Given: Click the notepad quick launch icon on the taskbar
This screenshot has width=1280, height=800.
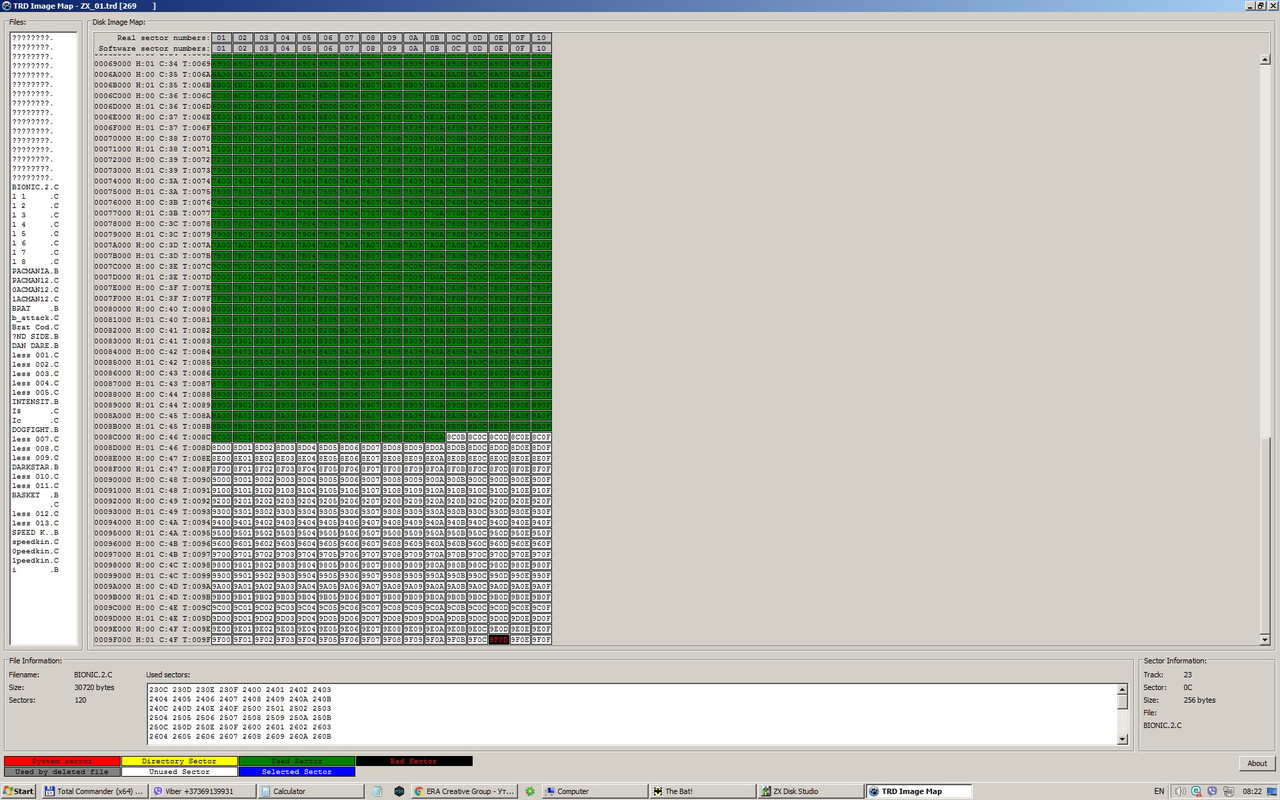Looking at the screenshot, I should coord(376,791).
